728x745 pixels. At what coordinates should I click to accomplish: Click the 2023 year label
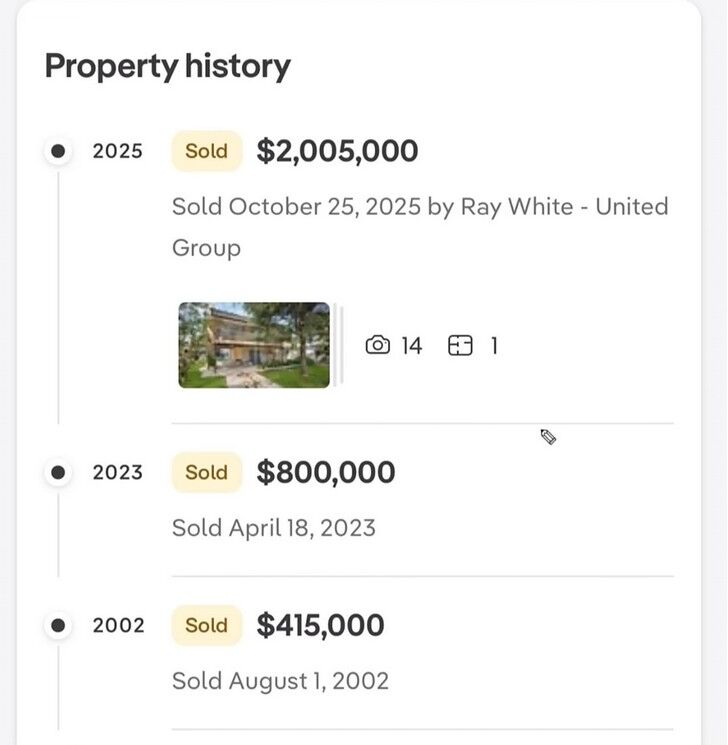click(118, 472)
